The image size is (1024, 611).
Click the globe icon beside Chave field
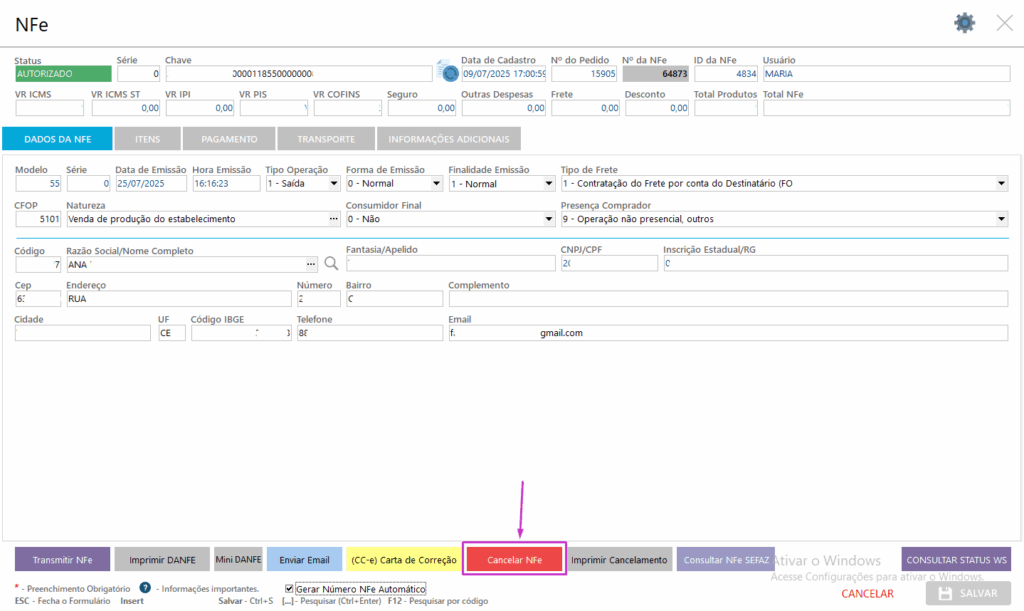click(447, 73)
